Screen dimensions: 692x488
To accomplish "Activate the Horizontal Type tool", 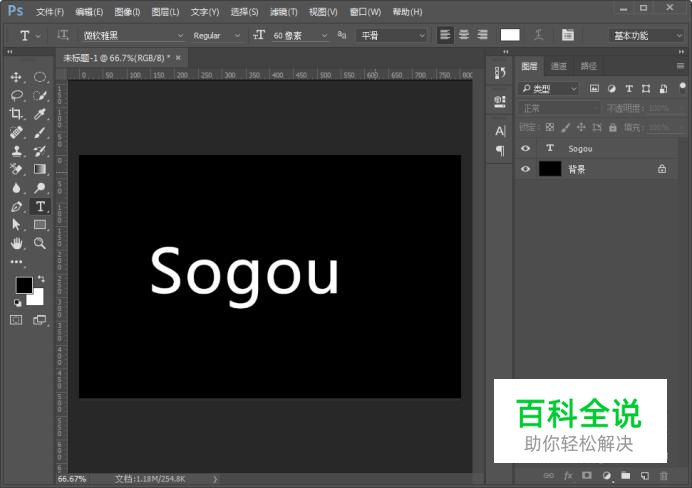I will pos(40,206).
